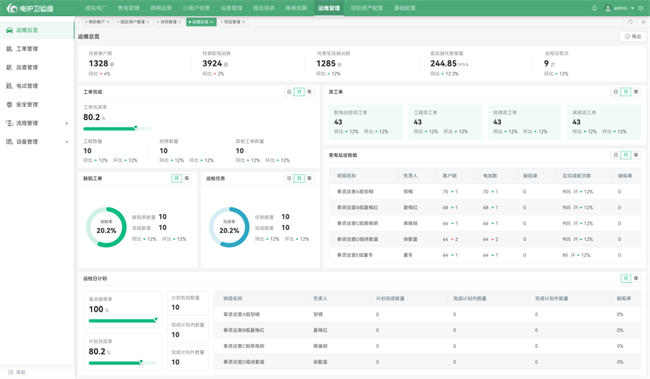Go to 安全管理 in the sidebar

click(x=27, y=104)
